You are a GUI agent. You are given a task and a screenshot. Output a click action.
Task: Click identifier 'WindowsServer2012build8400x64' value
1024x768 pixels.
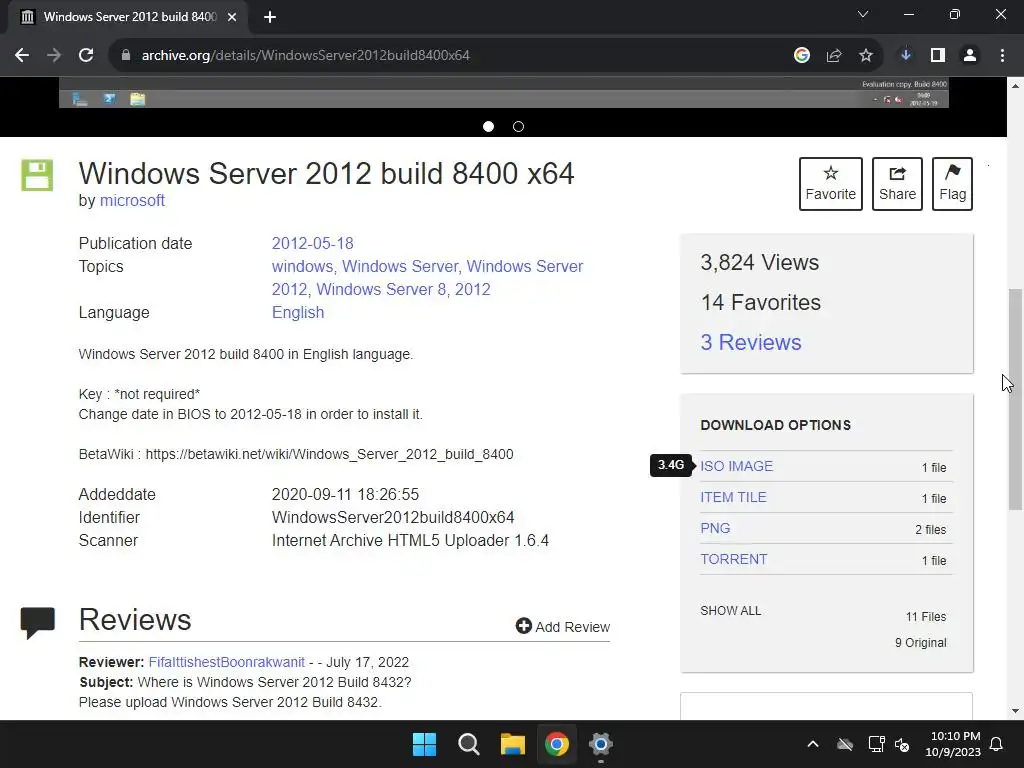tap(393, 518)
